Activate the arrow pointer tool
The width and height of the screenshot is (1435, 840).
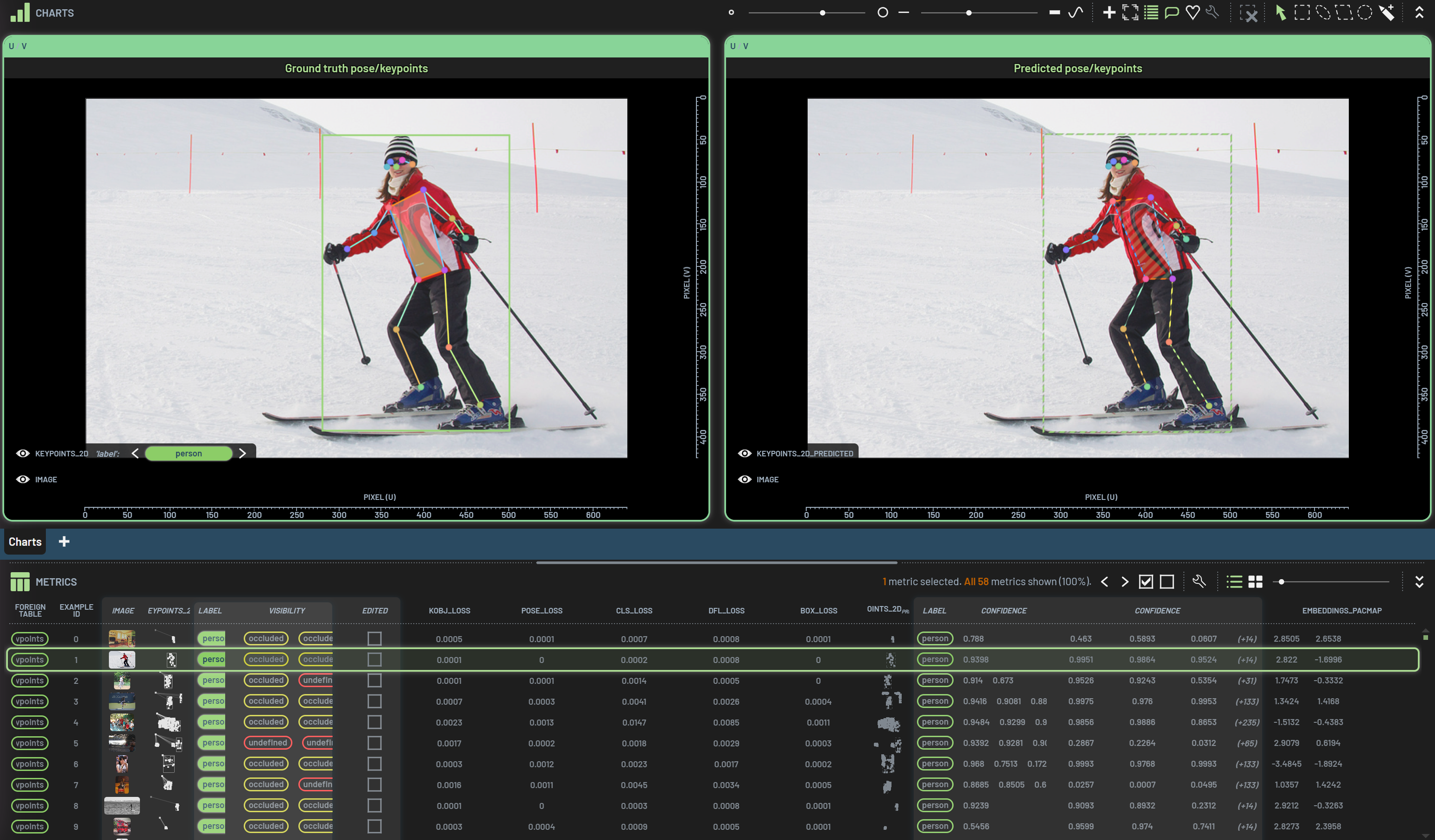(x=1281, y=13)
